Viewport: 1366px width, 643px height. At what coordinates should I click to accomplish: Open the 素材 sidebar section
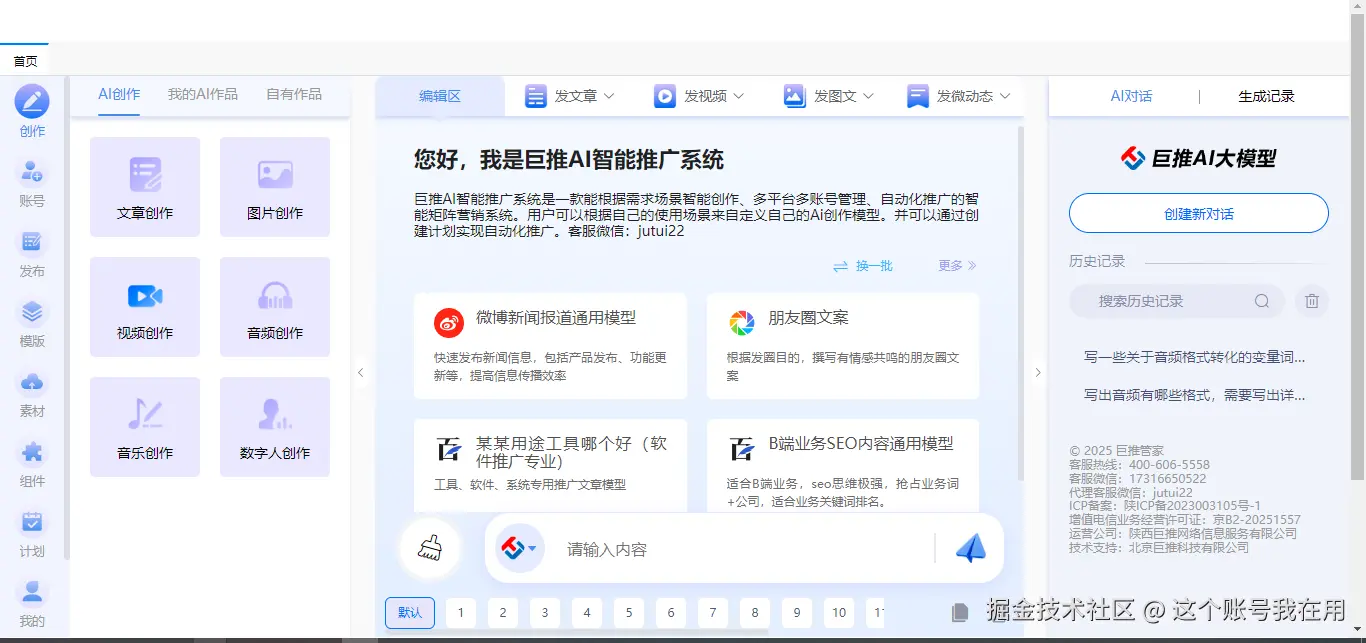click(x=32, y=392)
